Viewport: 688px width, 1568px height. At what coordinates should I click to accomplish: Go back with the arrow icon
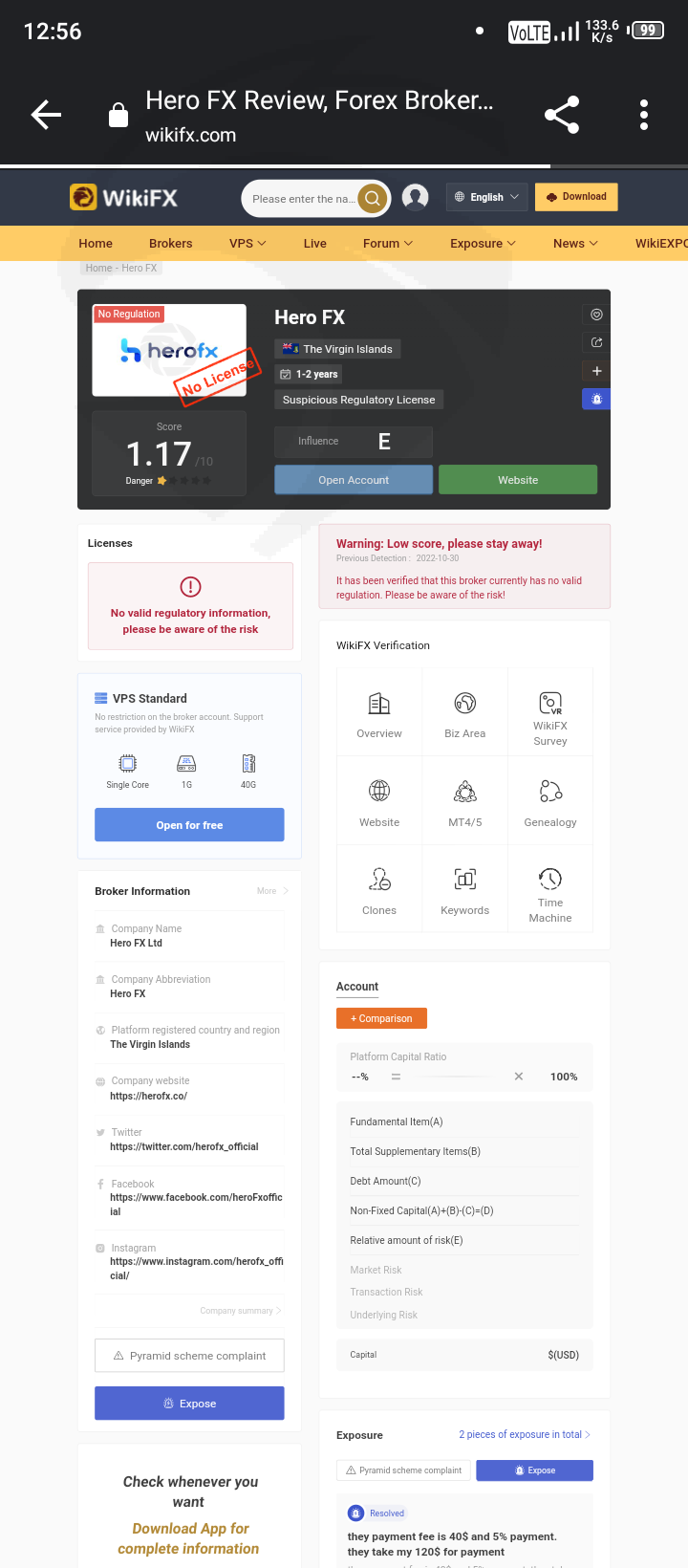pyautogui.click(x=46, y=115)
